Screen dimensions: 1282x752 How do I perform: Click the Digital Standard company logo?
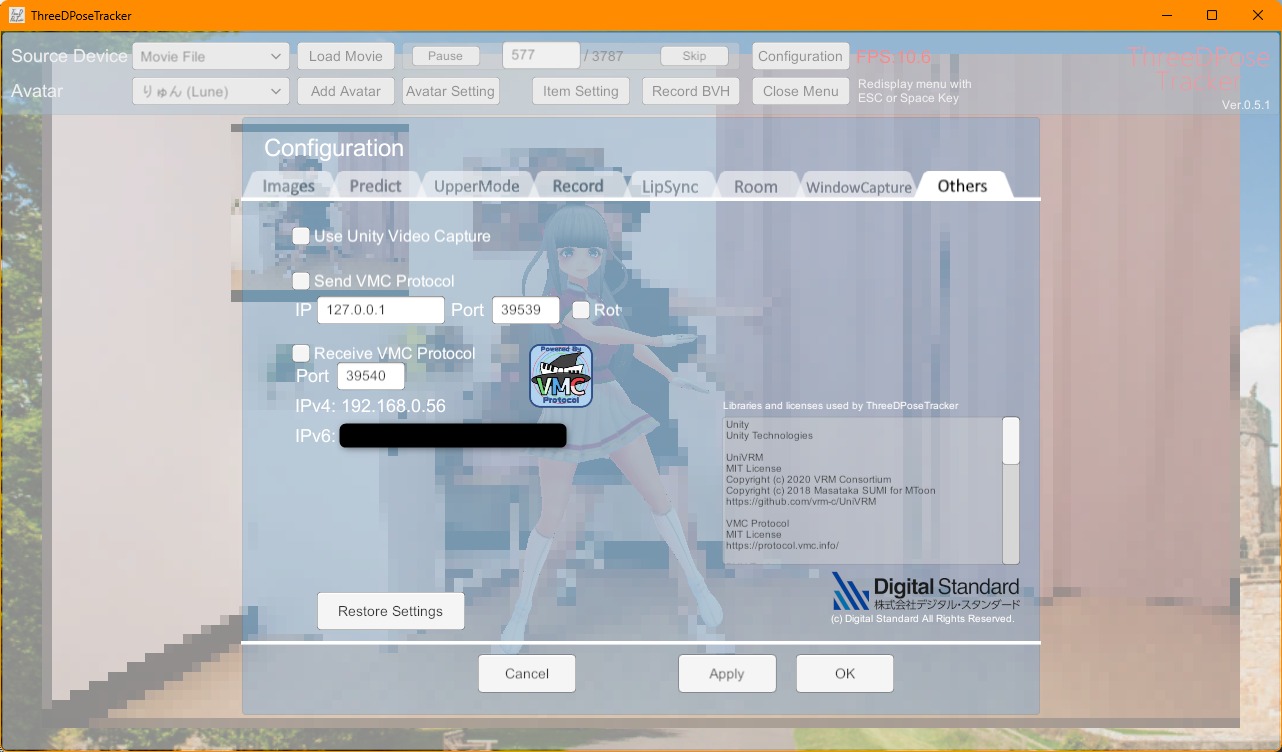point(925,591)
